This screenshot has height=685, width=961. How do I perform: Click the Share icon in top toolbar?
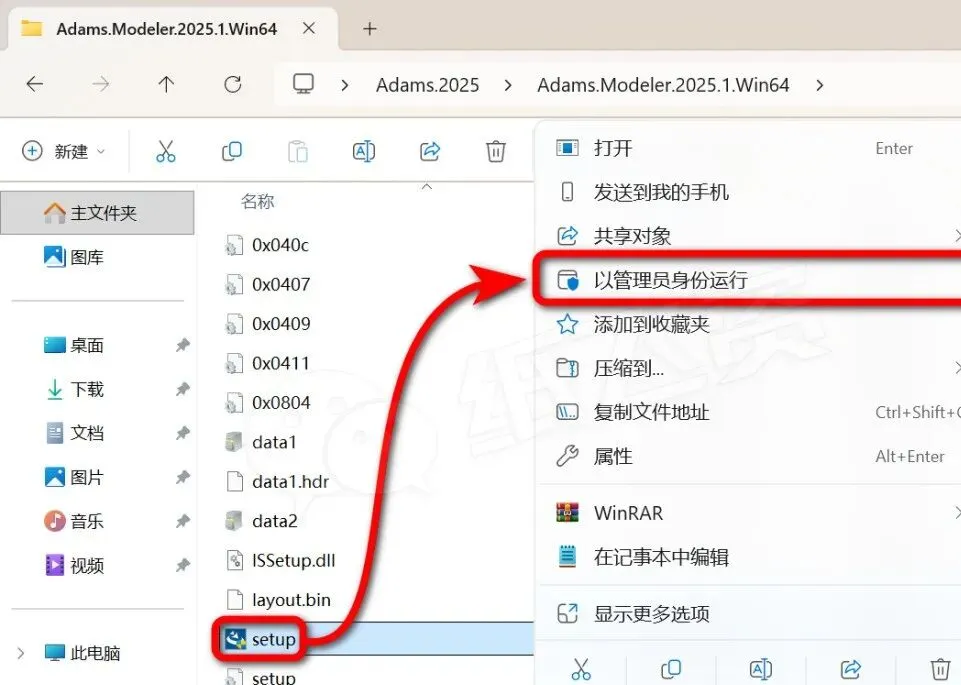(x=430, y=151)
